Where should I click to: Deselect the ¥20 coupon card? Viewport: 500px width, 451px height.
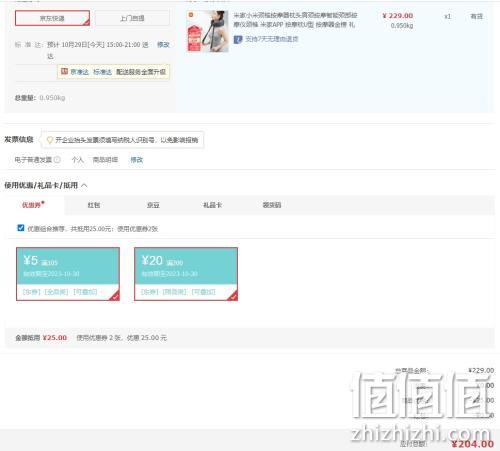[186, 274]
